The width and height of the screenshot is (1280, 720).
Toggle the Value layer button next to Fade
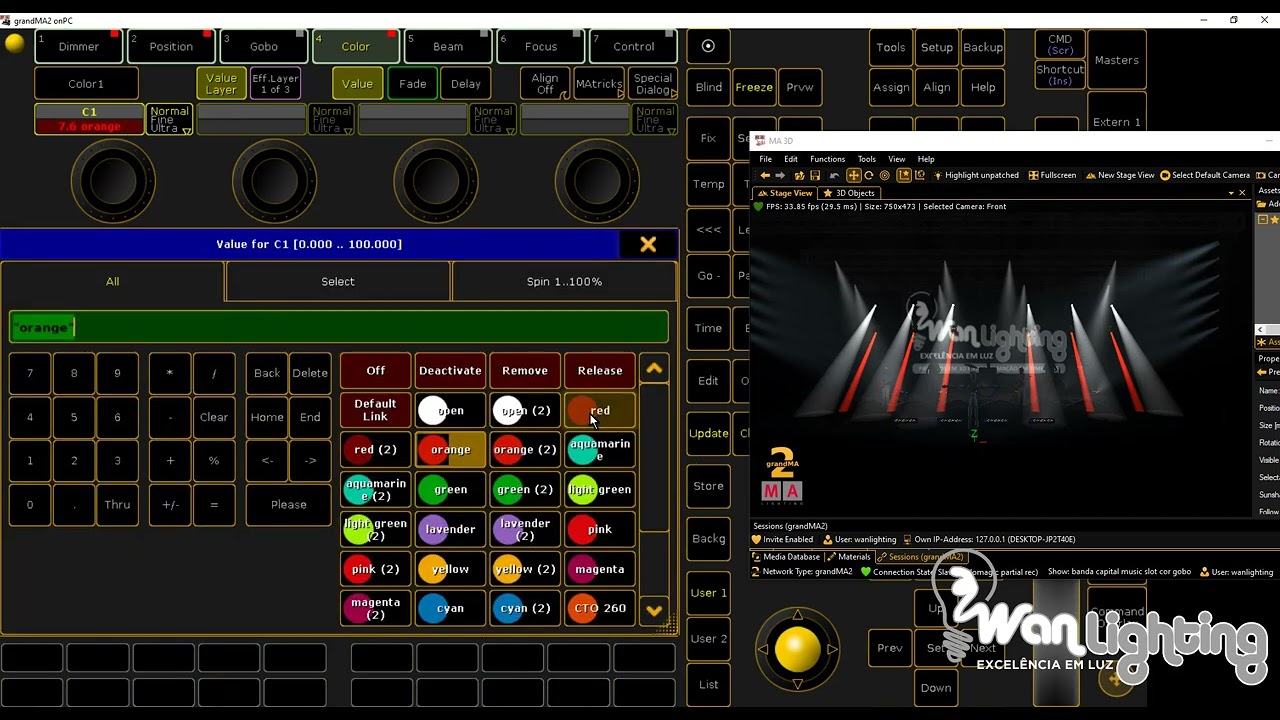point(357,84)
